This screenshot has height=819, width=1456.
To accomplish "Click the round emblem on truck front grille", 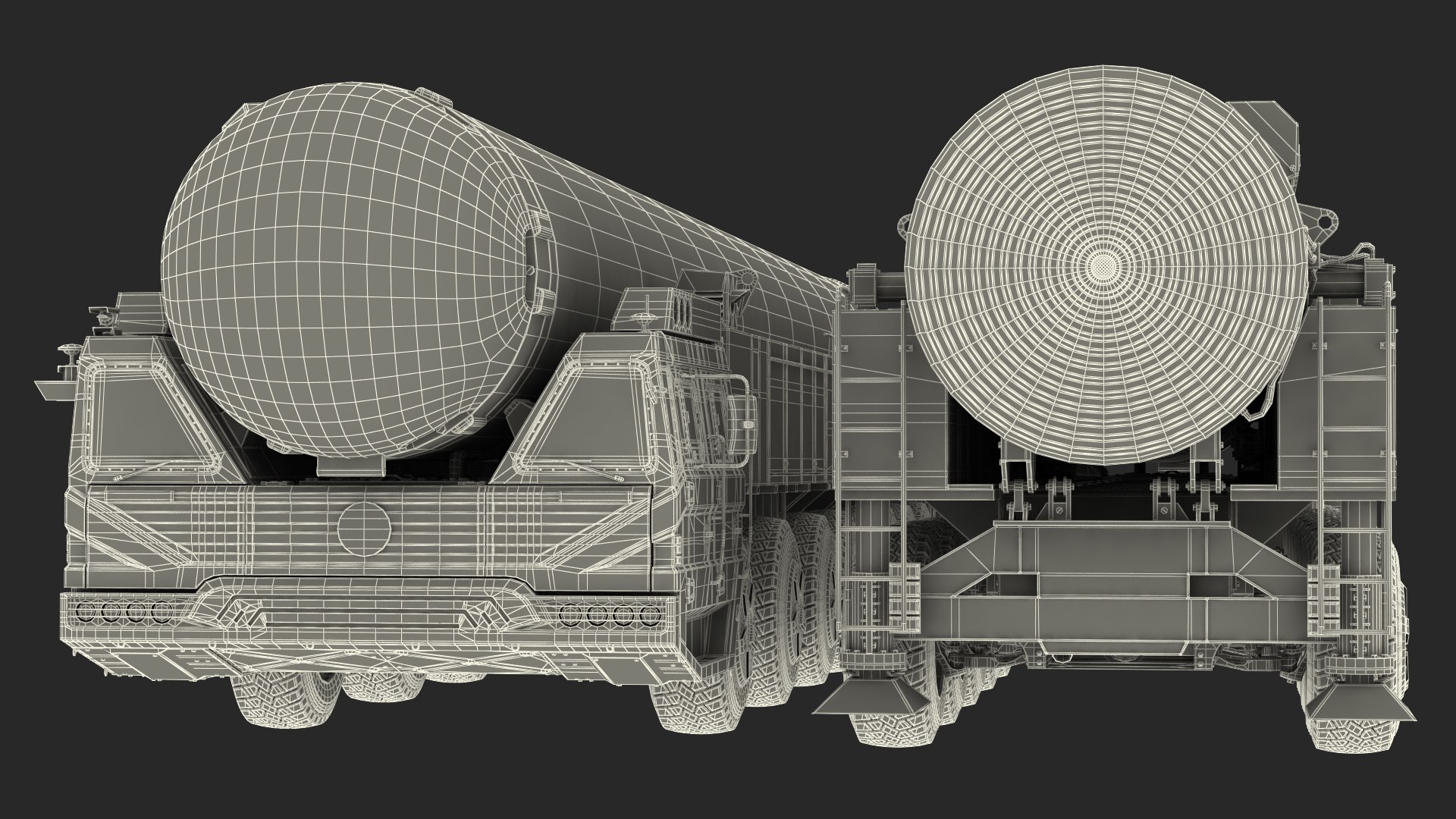I will (365, 530).
